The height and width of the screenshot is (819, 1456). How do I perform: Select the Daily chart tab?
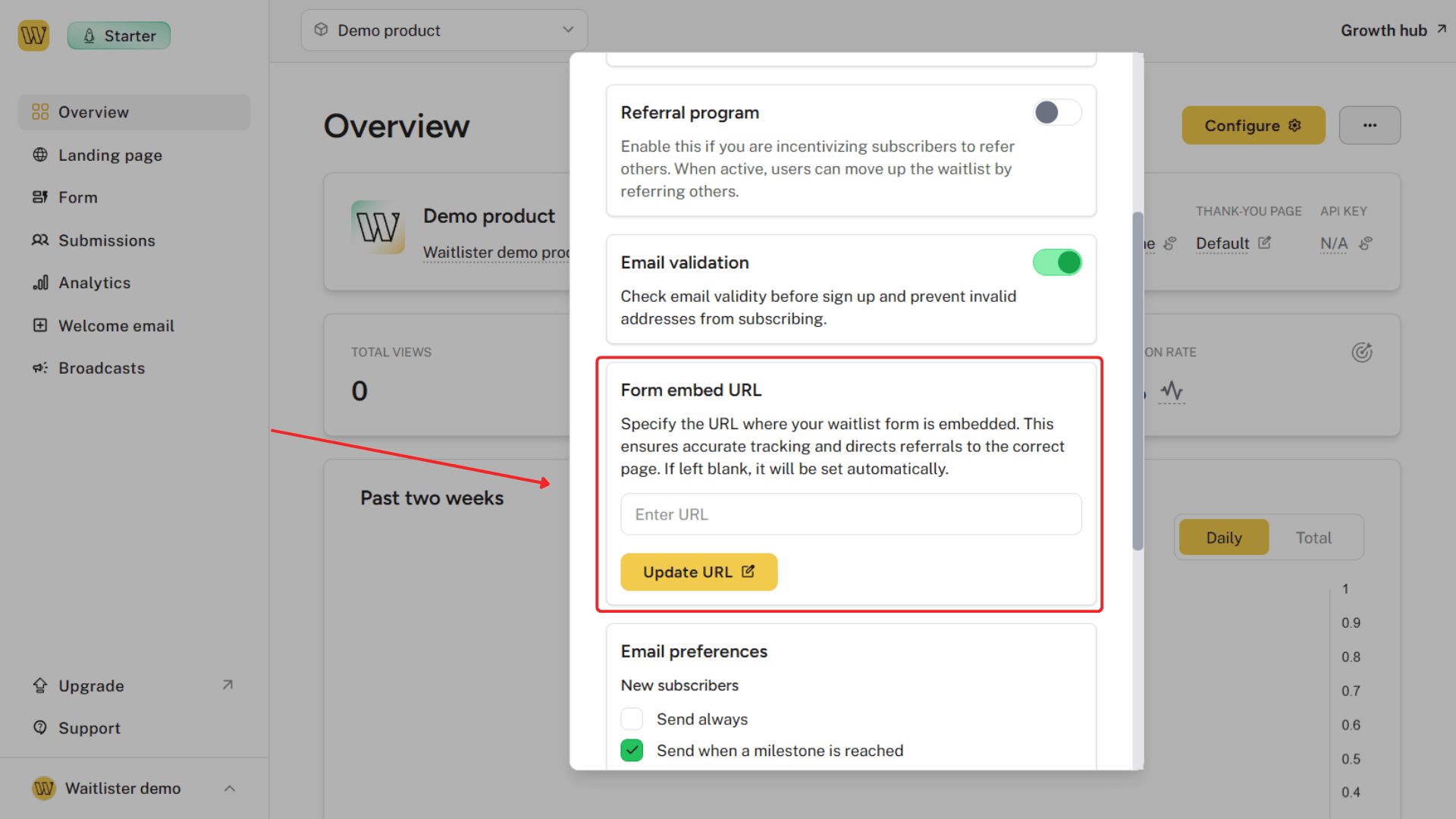(1224, 538)
